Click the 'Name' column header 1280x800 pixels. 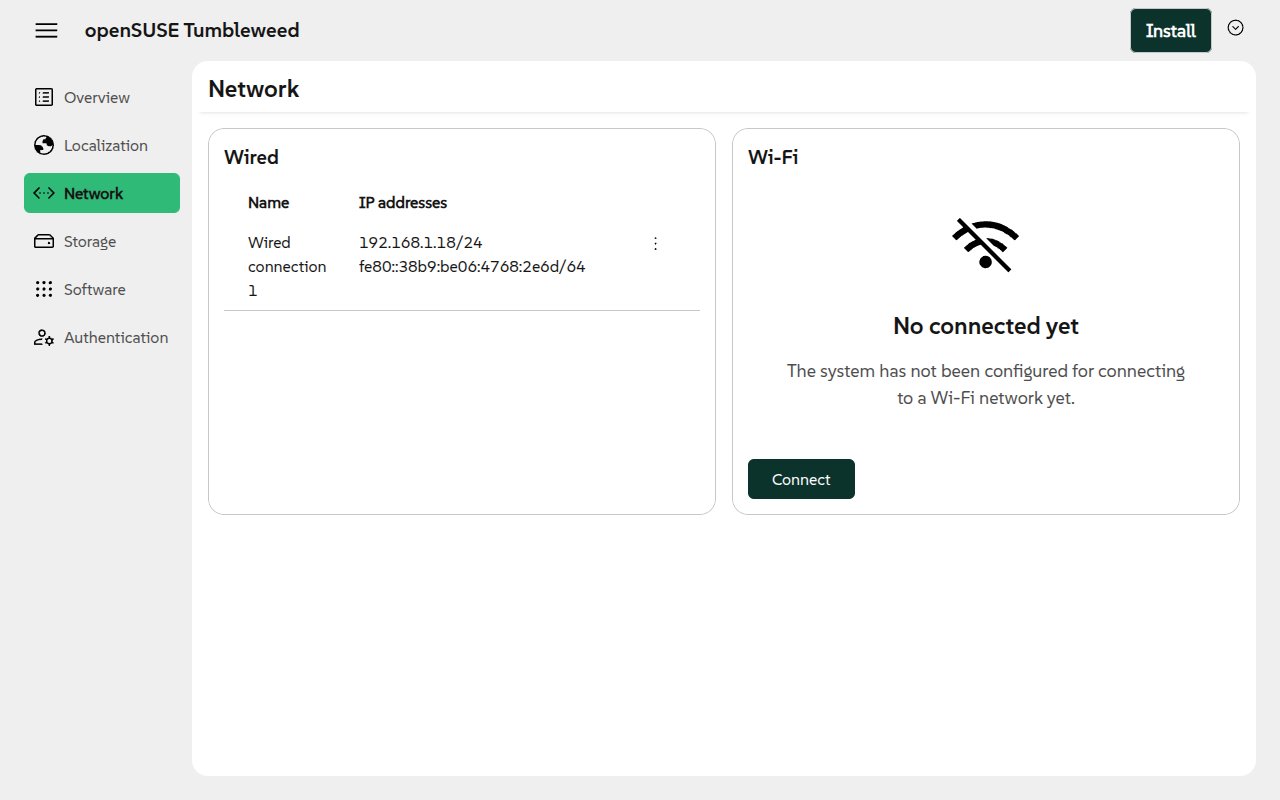pos(268,202)
